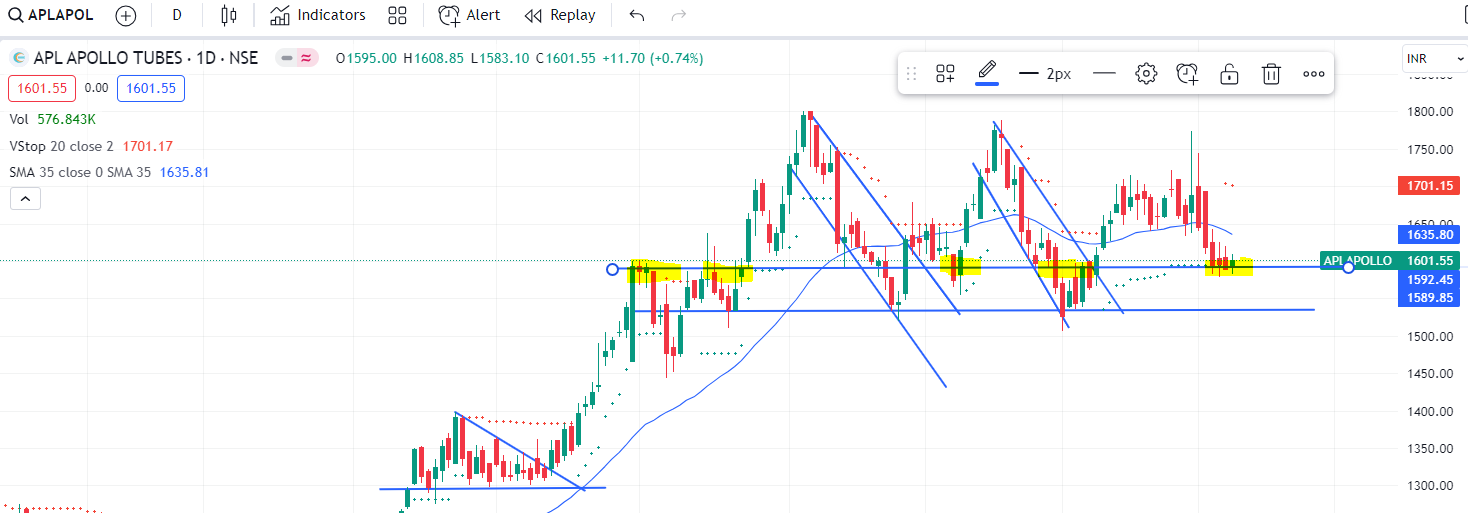Open line color pencil tool

(x=987, y=72)
